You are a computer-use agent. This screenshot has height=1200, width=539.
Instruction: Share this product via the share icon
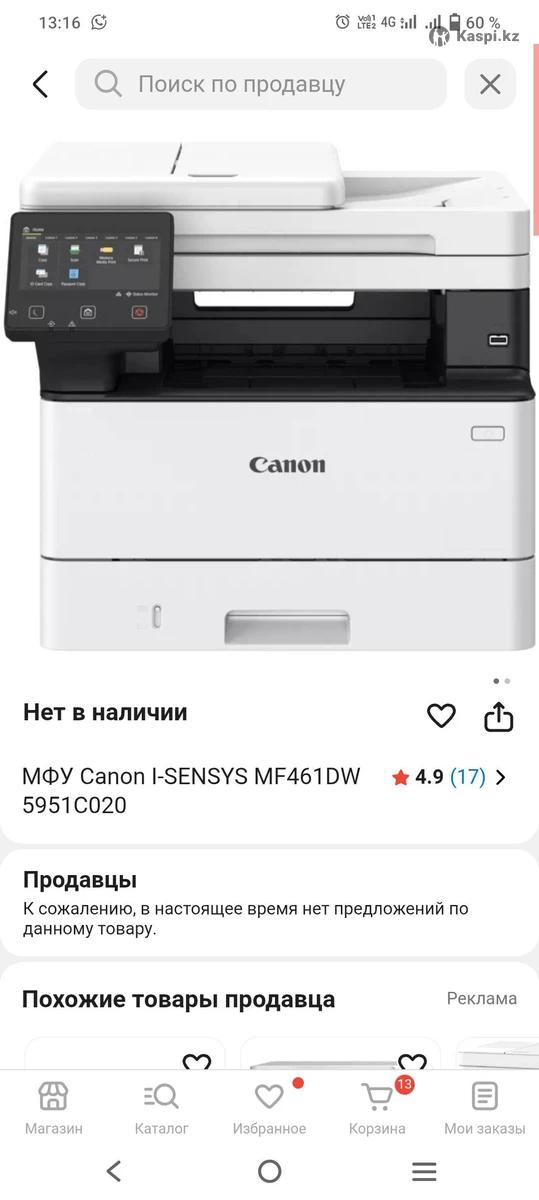pyautogui.click(x=498, y=715)
